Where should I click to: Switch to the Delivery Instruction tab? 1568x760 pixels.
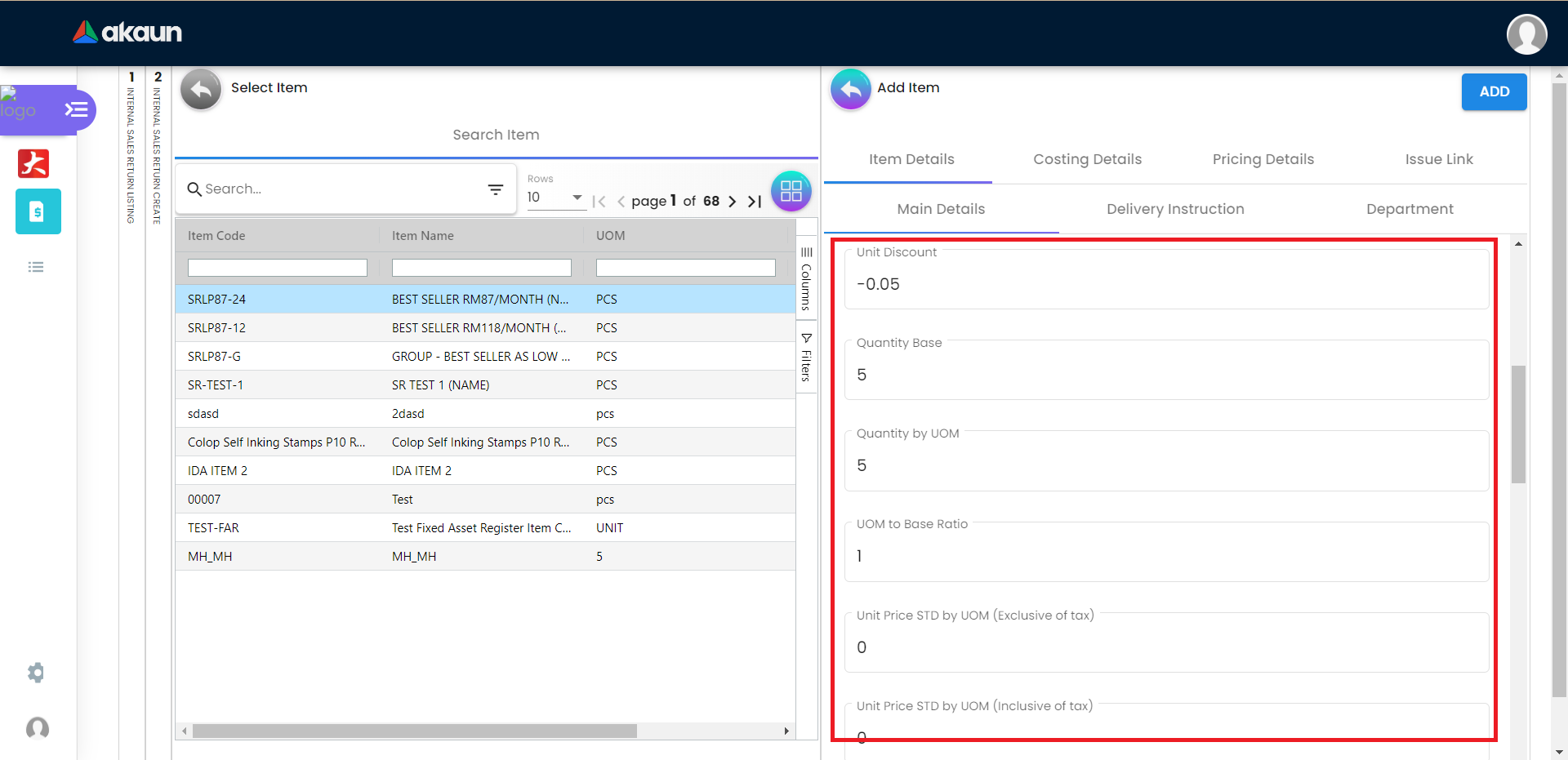(1174, 209)
